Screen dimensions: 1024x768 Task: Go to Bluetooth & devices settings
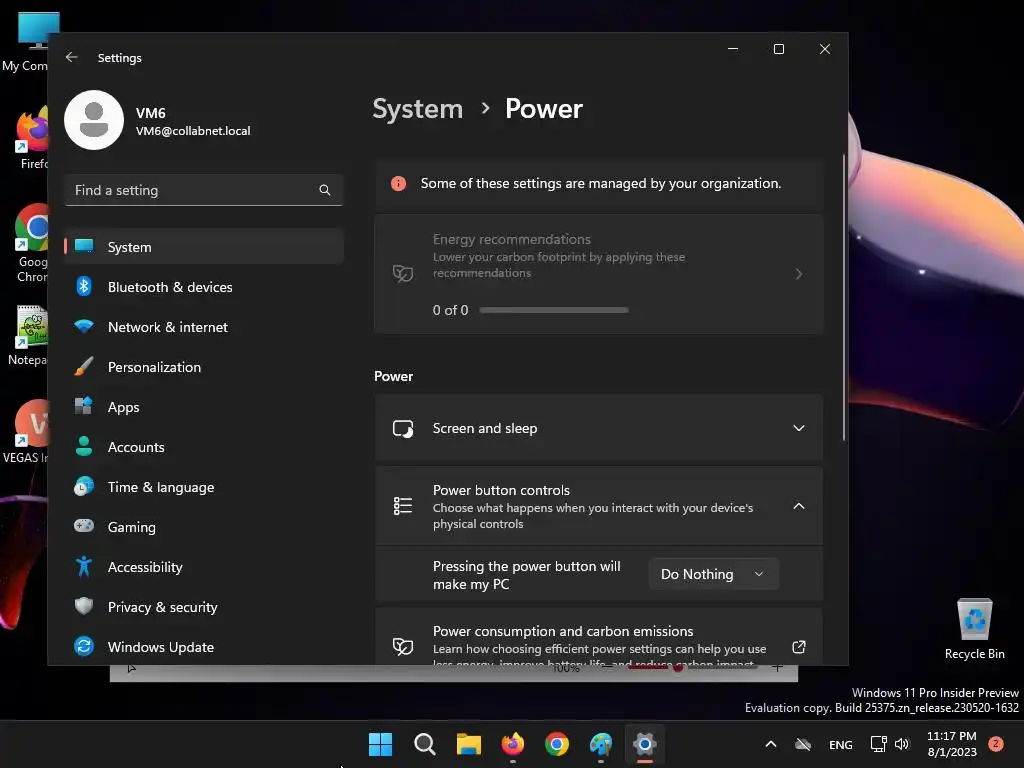[204, 287]
